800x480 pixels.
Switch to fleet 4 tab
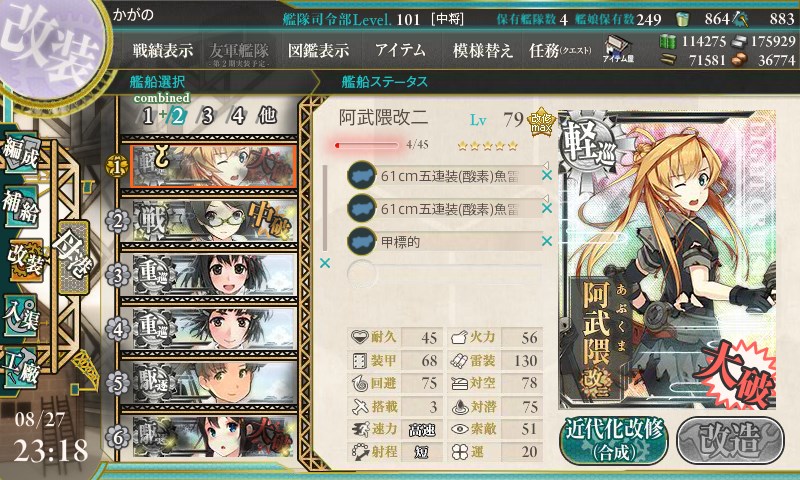(x=238, y=117)
